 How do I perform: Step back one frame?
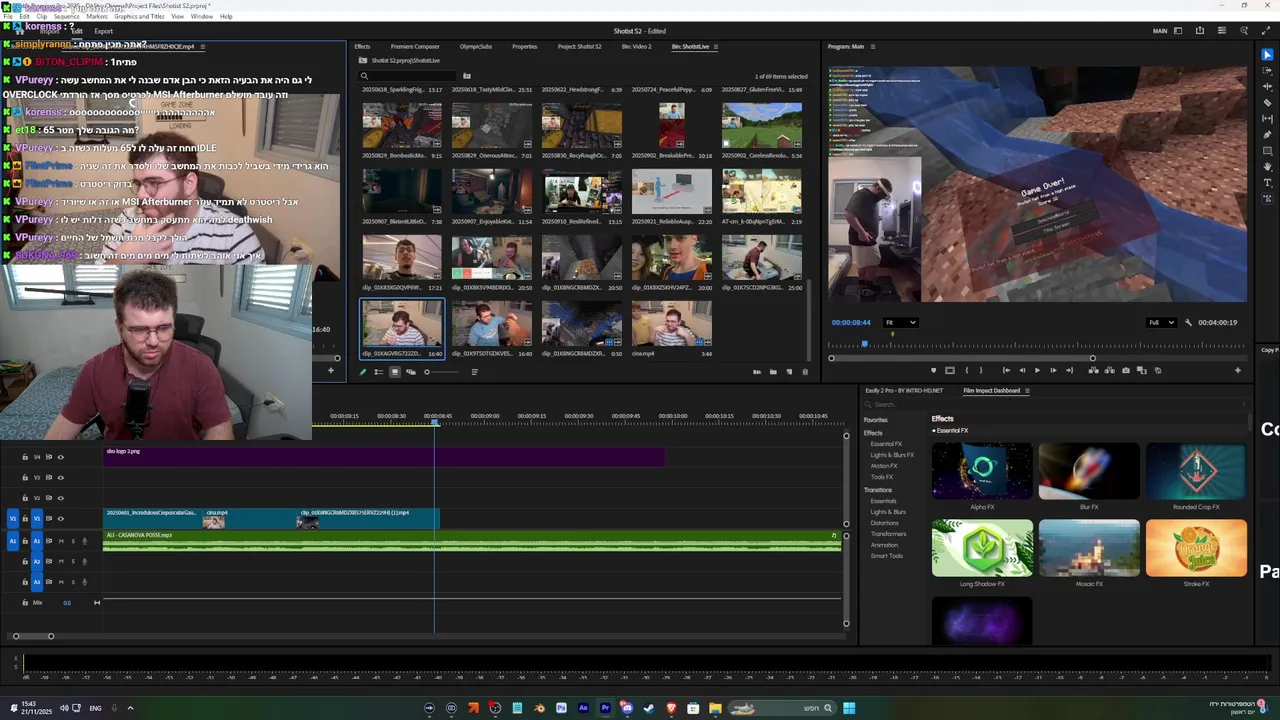point(1021,370)
